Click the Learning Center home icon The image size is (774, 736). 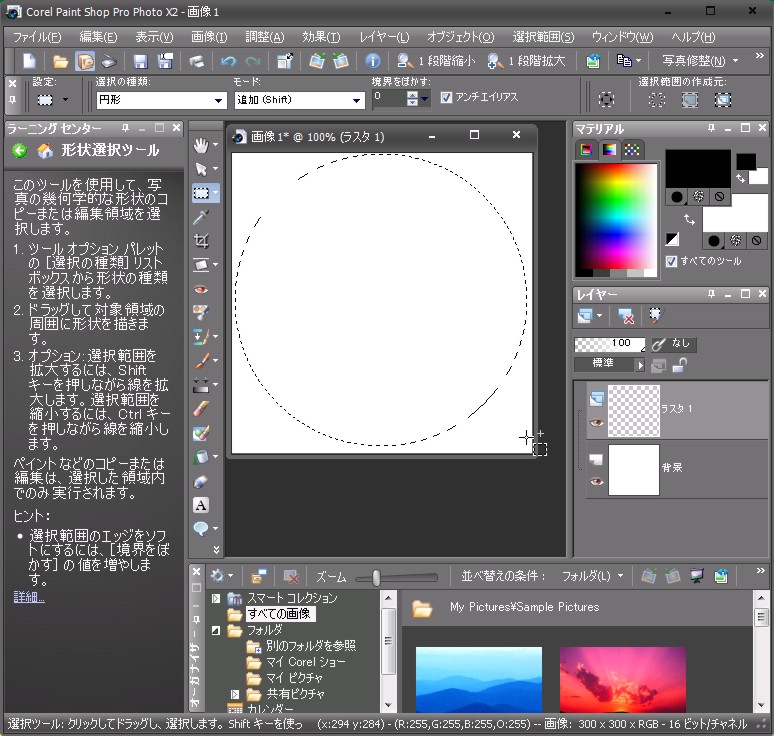click(x=45, y=151)
